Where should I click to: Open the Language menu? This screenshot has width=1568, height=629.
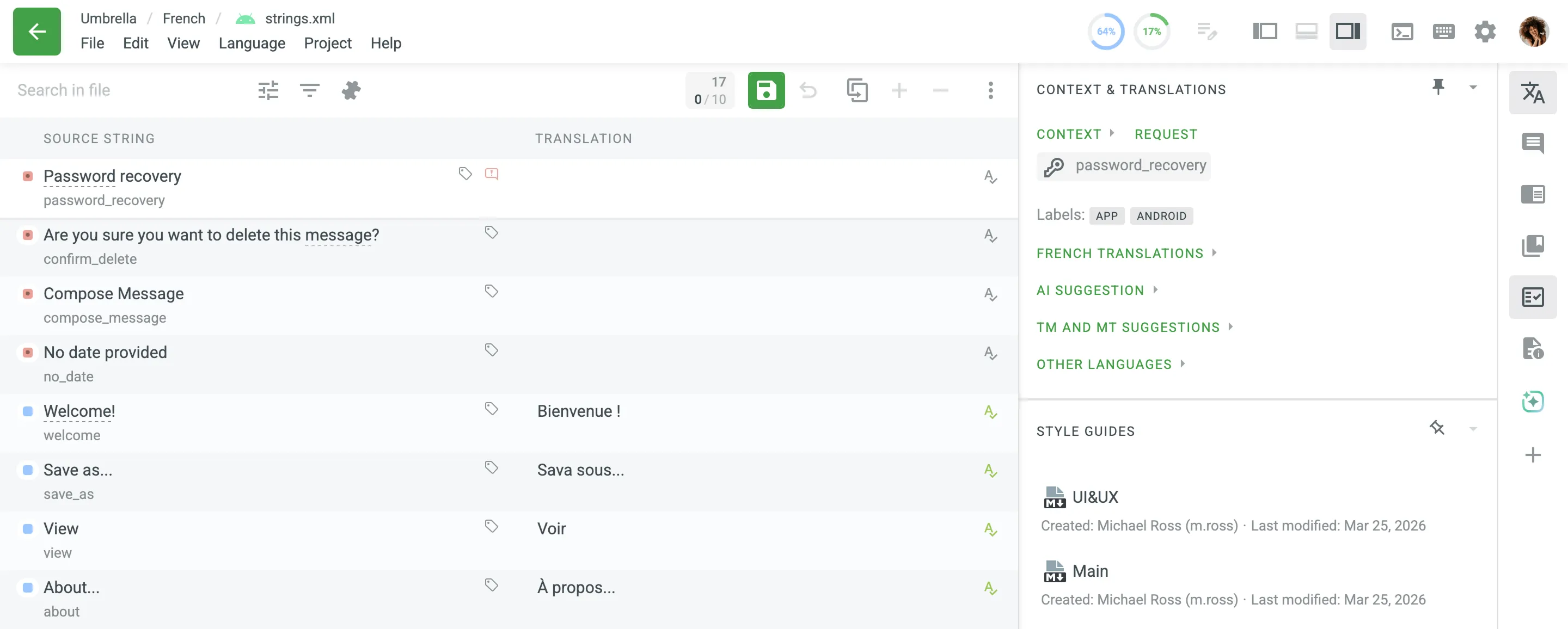tap(252, 43)
